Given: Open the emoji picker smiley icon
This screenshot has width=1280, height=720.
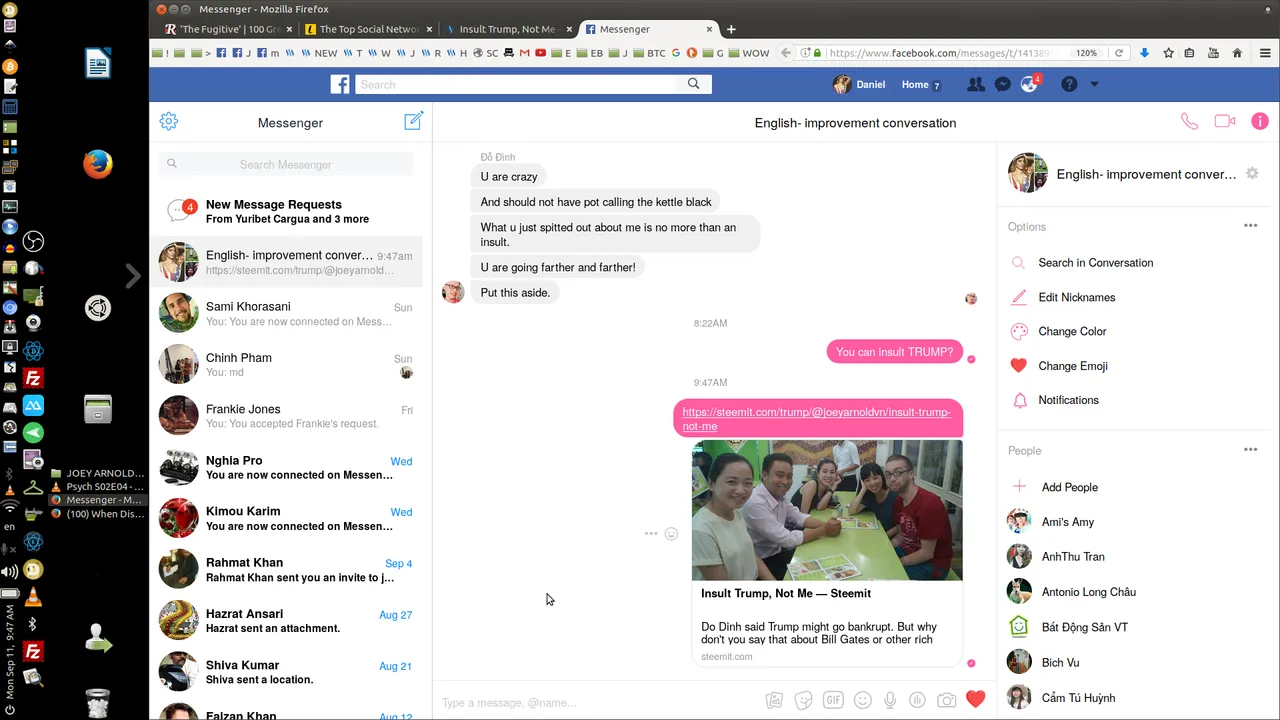Looking at the screenshot, I should tap(862, 701).
